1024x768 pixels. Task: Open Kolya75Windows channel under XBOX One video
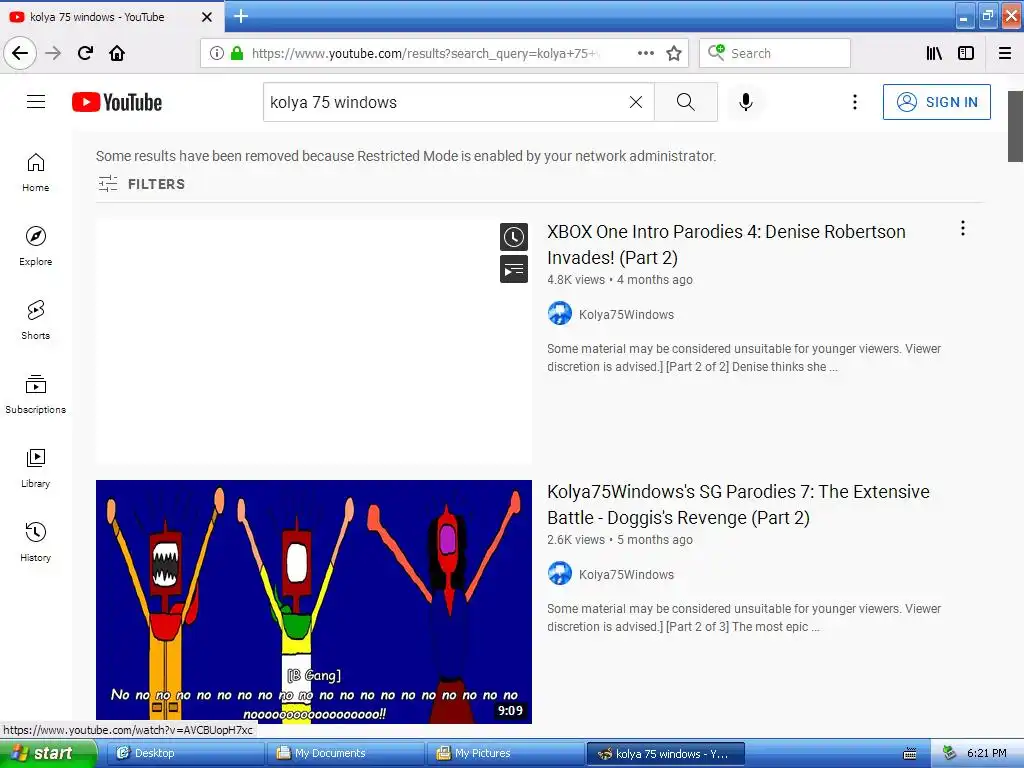(626, 315)
